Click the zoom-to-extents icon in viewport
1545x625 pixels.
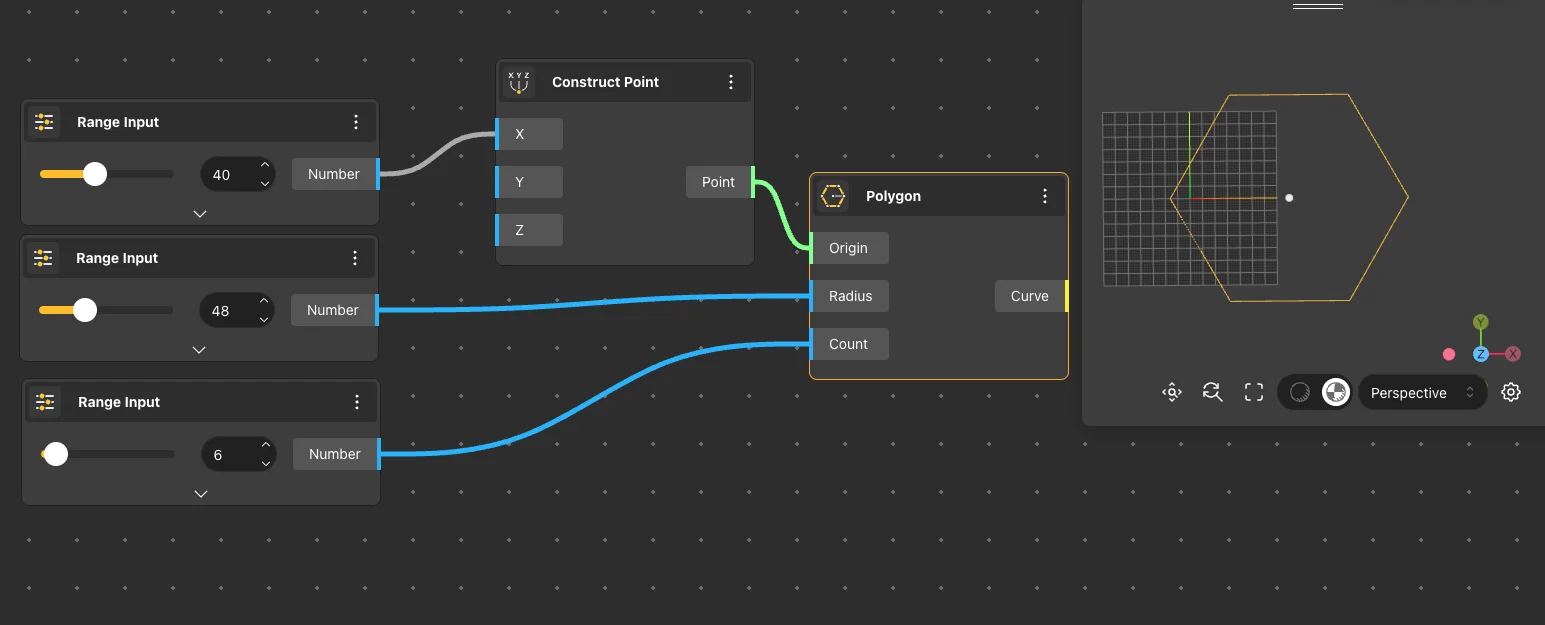[x=1171, y=393]
